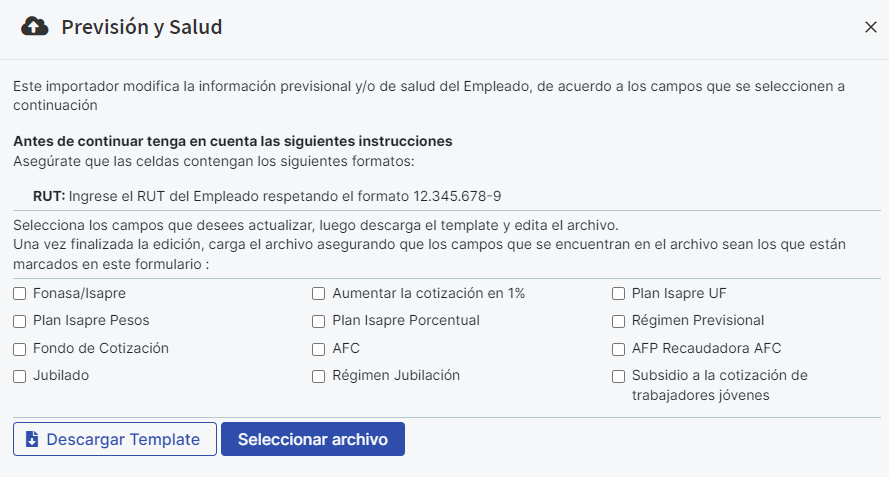Screen dimensions: 889x477
Task: Tick AFP Recaudadora AFC checkbox
Action: [619, 349]
